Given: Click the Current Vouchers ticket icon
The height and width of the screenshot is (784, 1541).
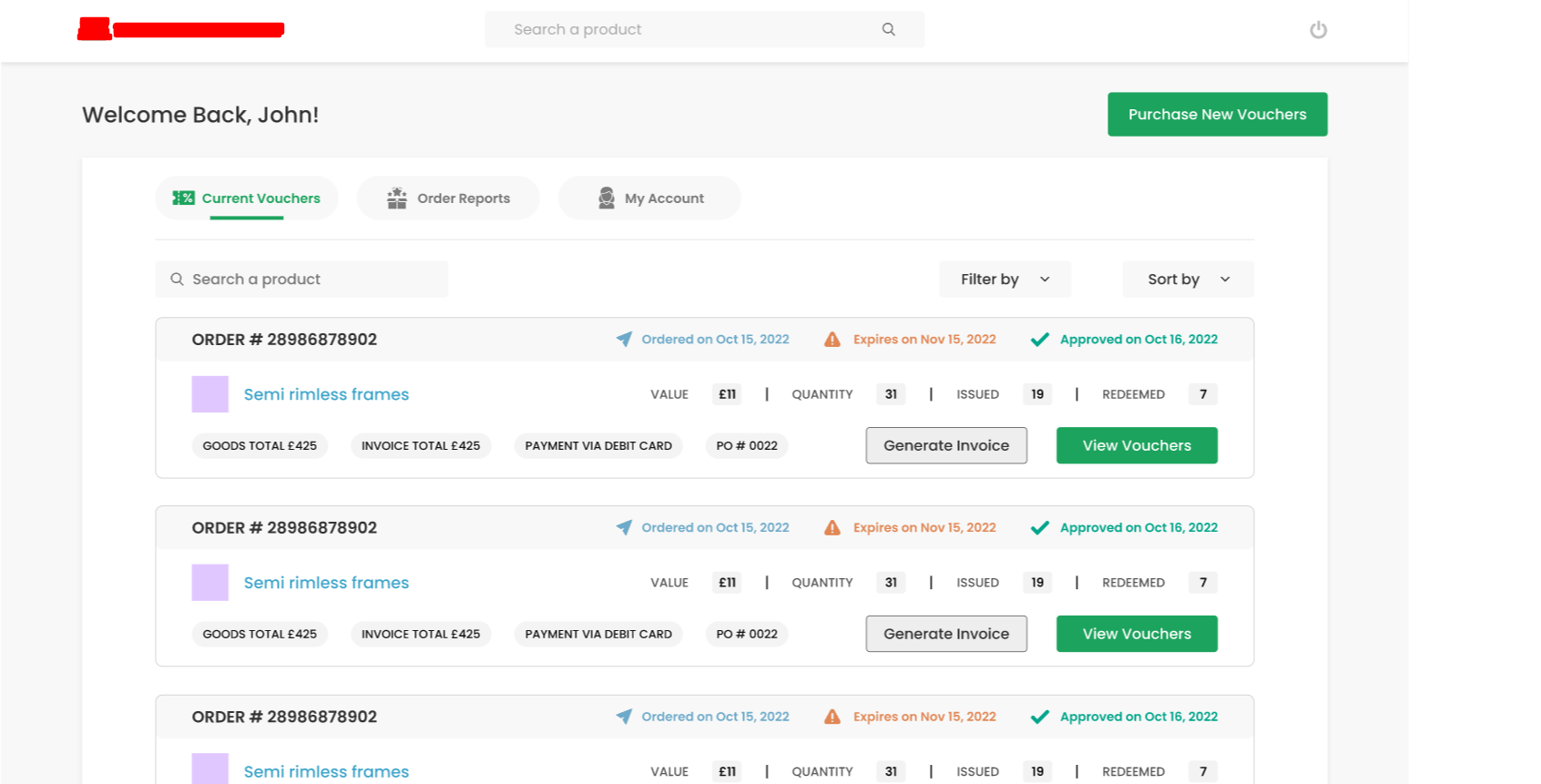Looking at the screenshot, I should click(x=183, y=198).
